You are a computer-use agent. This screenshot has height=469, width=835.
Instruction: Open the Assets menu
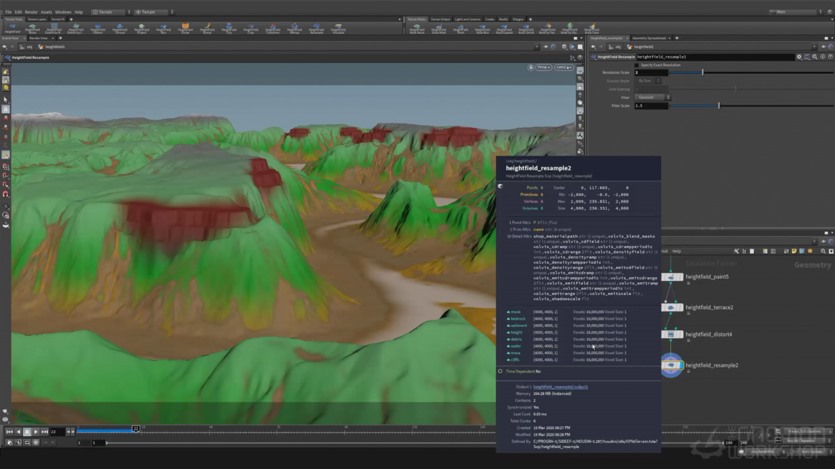[46, 12]
